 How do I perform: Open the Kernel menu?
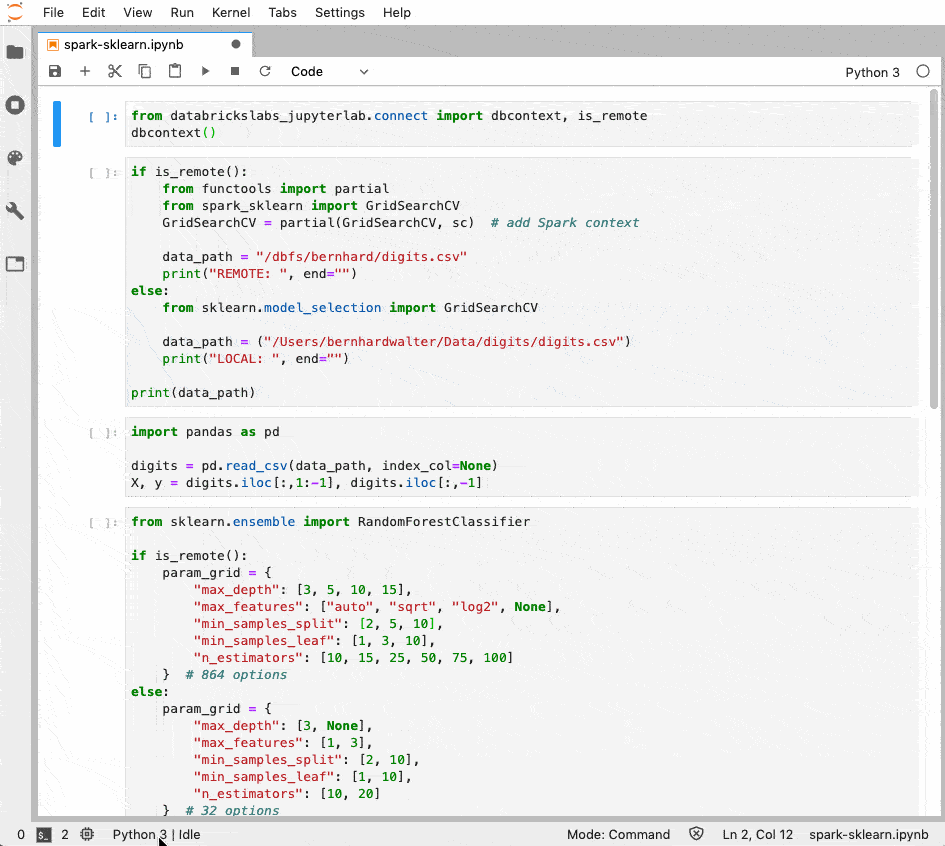[231, 13]
